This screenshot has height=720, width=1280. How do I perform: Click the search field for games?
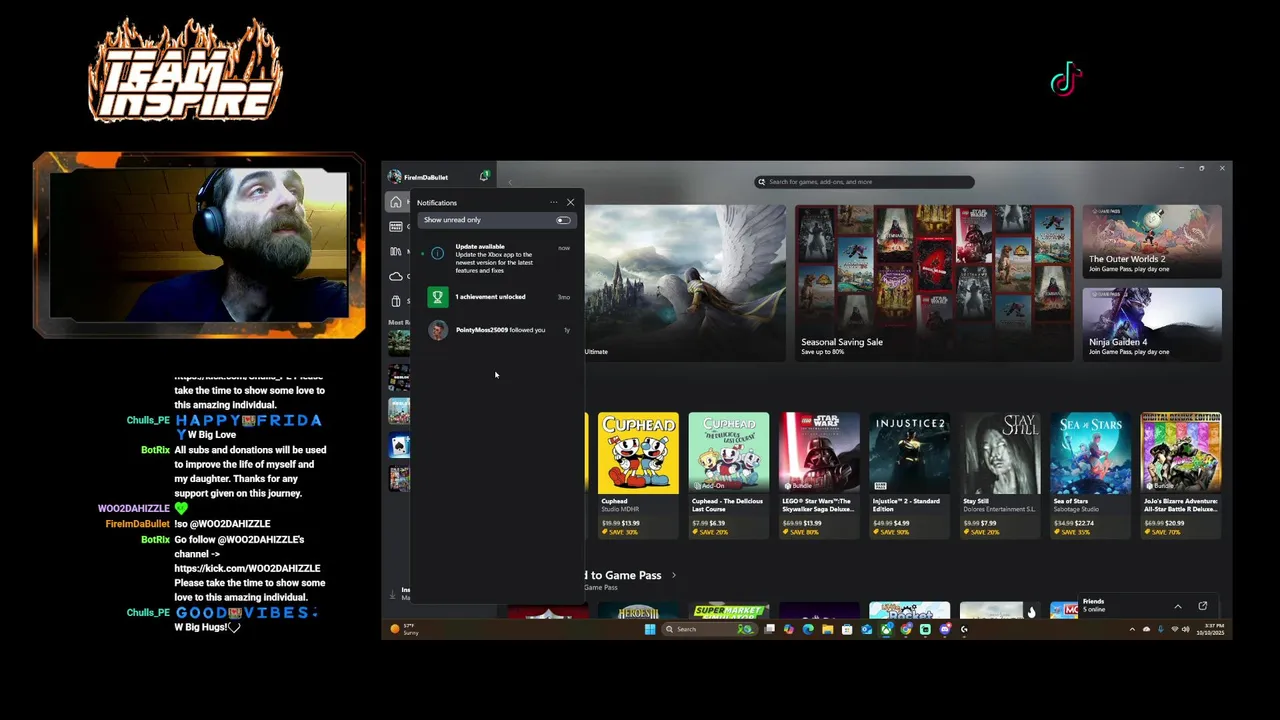pyautogui.click(x=865, y=182)
